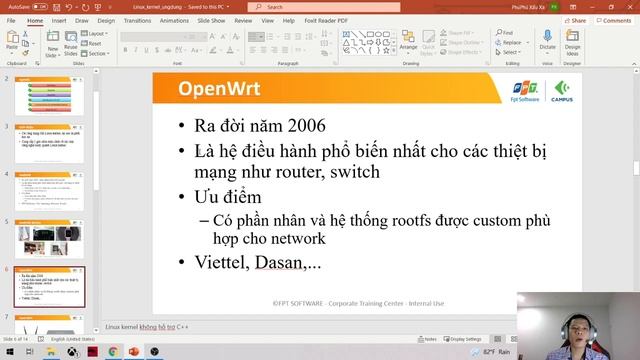Viewport: 640px width, 360px height.
Task: Collapse the ribbon with the chevron
Action: coord(634,64)
